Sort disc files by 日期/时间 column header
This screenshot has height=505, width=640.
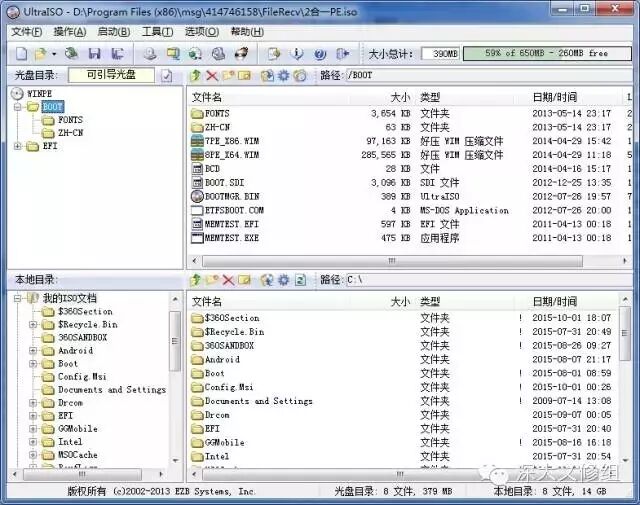(554, 97)
